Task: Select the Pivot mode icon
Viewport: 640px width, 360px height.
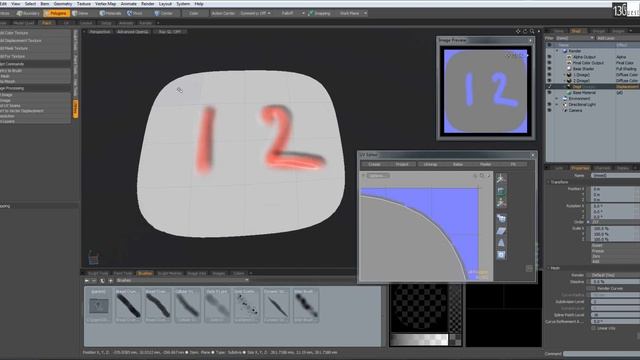Action: click(x=129, y=13)
